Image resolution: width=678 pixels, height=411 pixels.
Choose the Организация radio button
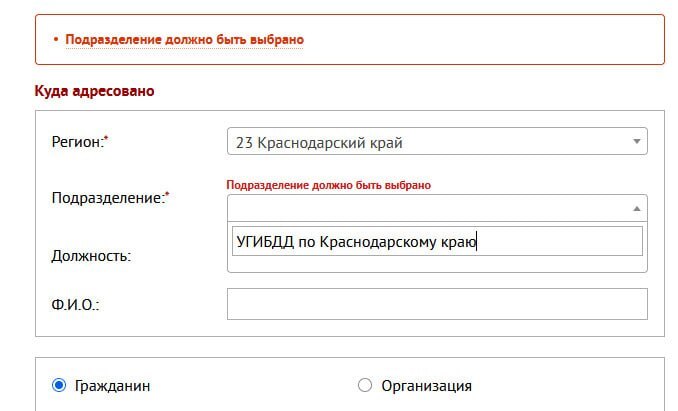click(364, 385)
